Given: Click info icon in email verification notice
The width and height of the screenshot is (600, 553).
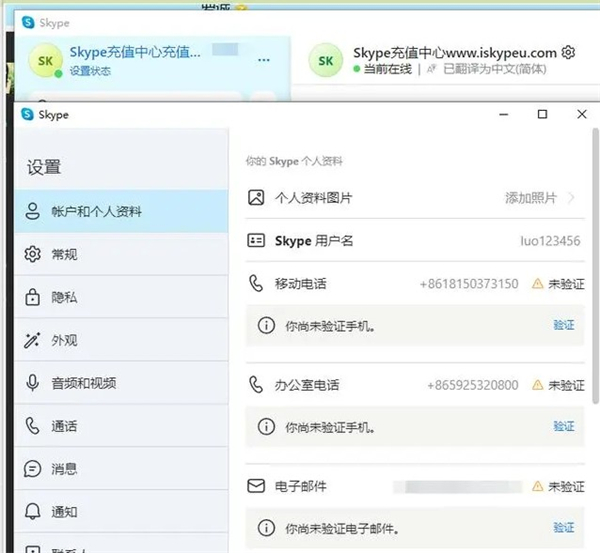Looking at the screenshot, I should click(266, 528).
